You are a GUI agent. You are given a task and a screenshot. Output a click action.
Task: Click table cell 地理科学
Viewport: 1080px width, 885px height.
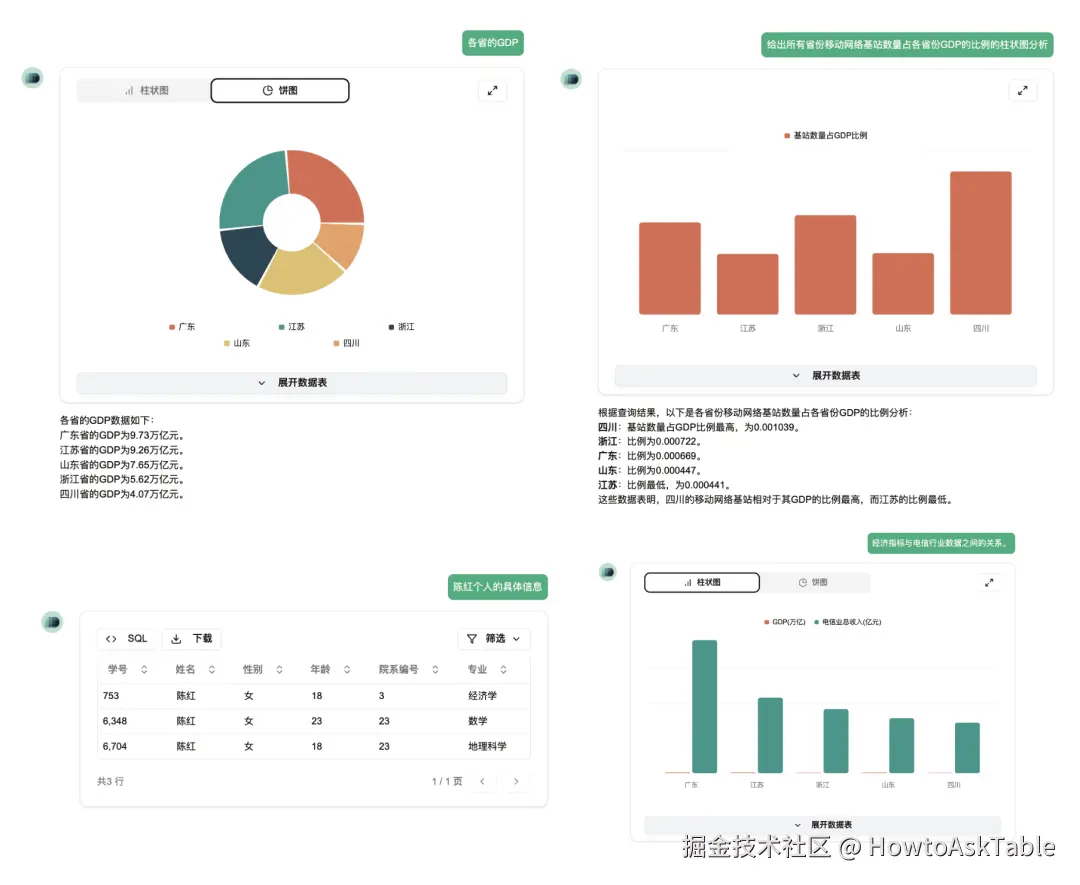point(487,746)
